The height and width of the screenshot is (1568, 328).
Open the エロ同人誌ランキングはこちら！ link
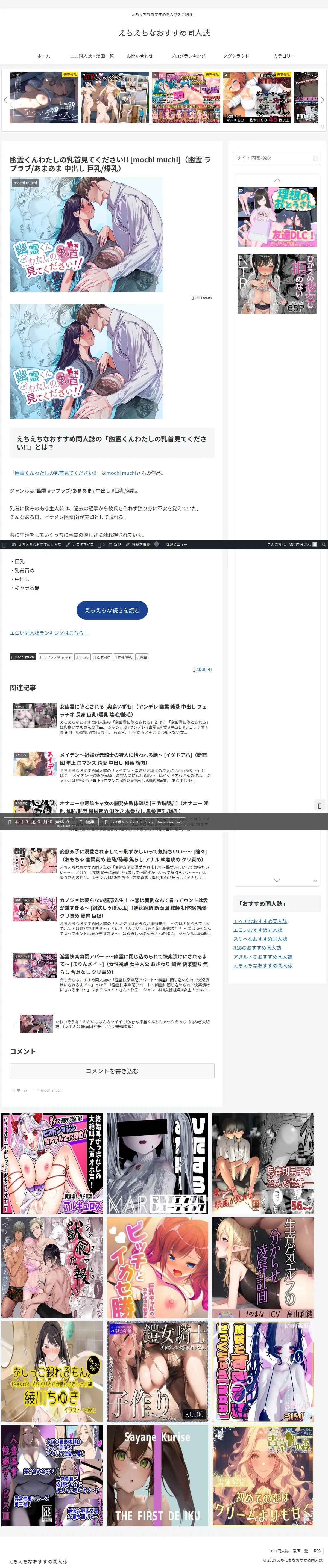pyautogui.click(x=49, y=633)
